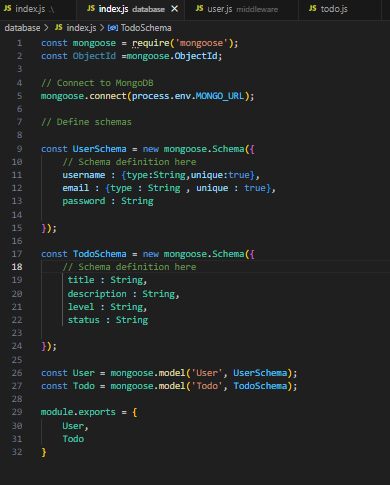
Task: Click line number 9 in gutter
Action: tap(19, 149)
